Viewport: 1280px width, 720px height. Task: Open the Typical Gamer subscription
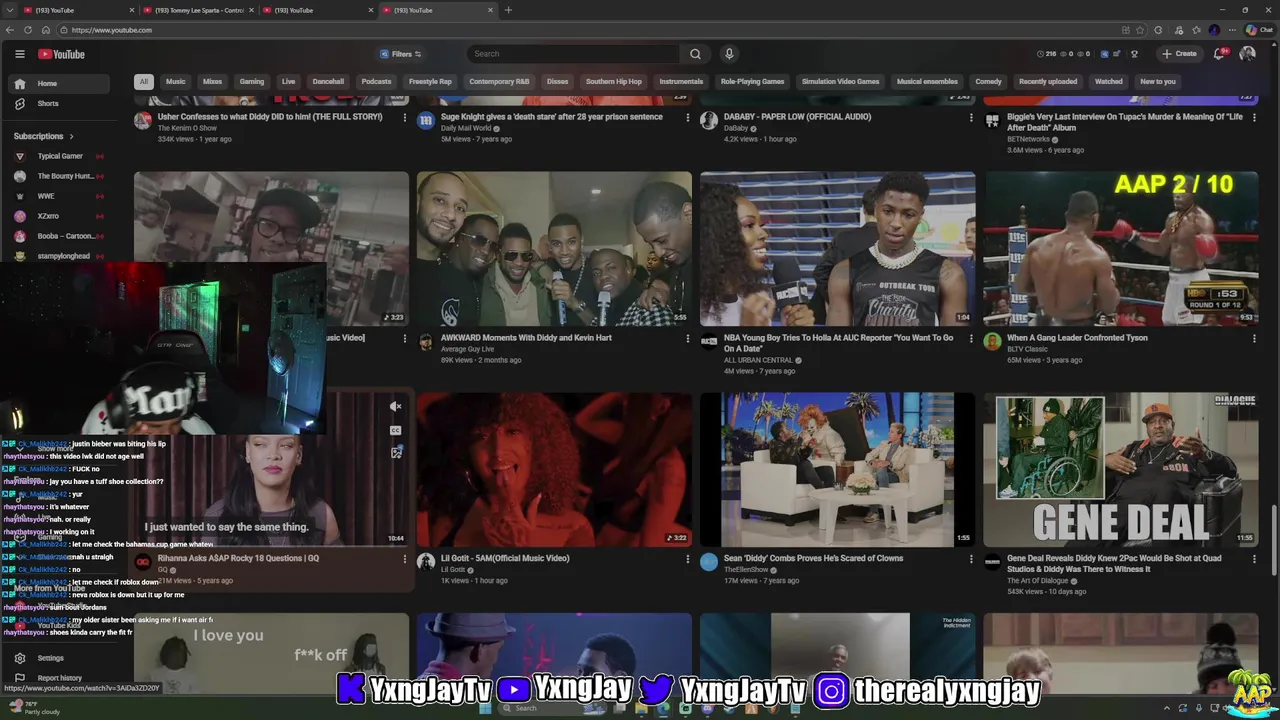[58, 156]
